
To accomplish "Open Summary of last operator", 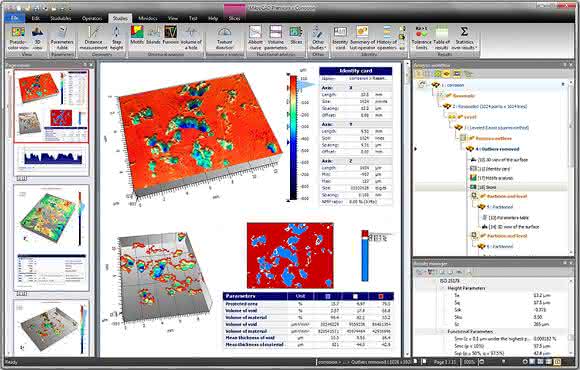I will tap(362, 38).
